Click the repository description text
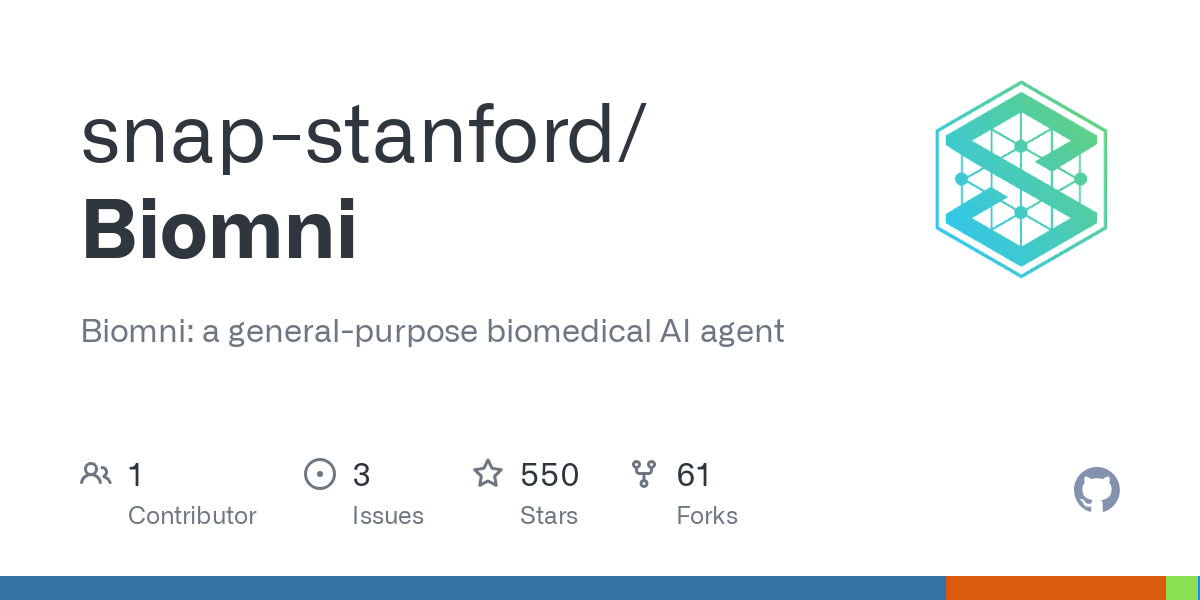This screenshot has height=600, width=1200. 433,331
